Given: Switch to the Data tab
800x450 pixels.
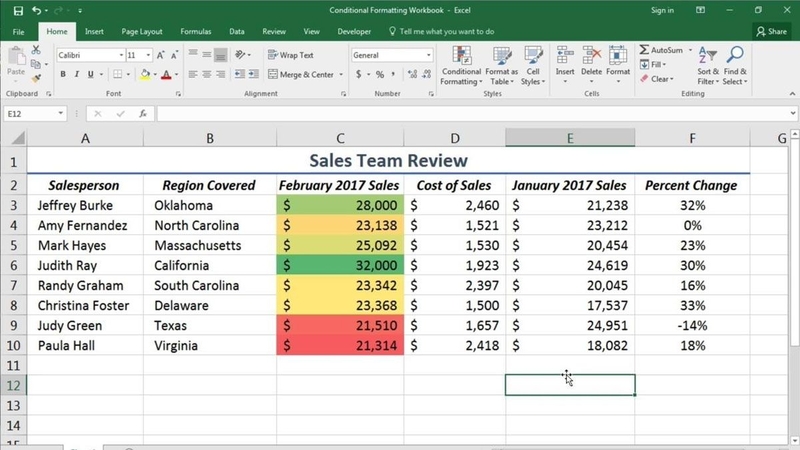Looking at the screenshot, I should (237, 32).
